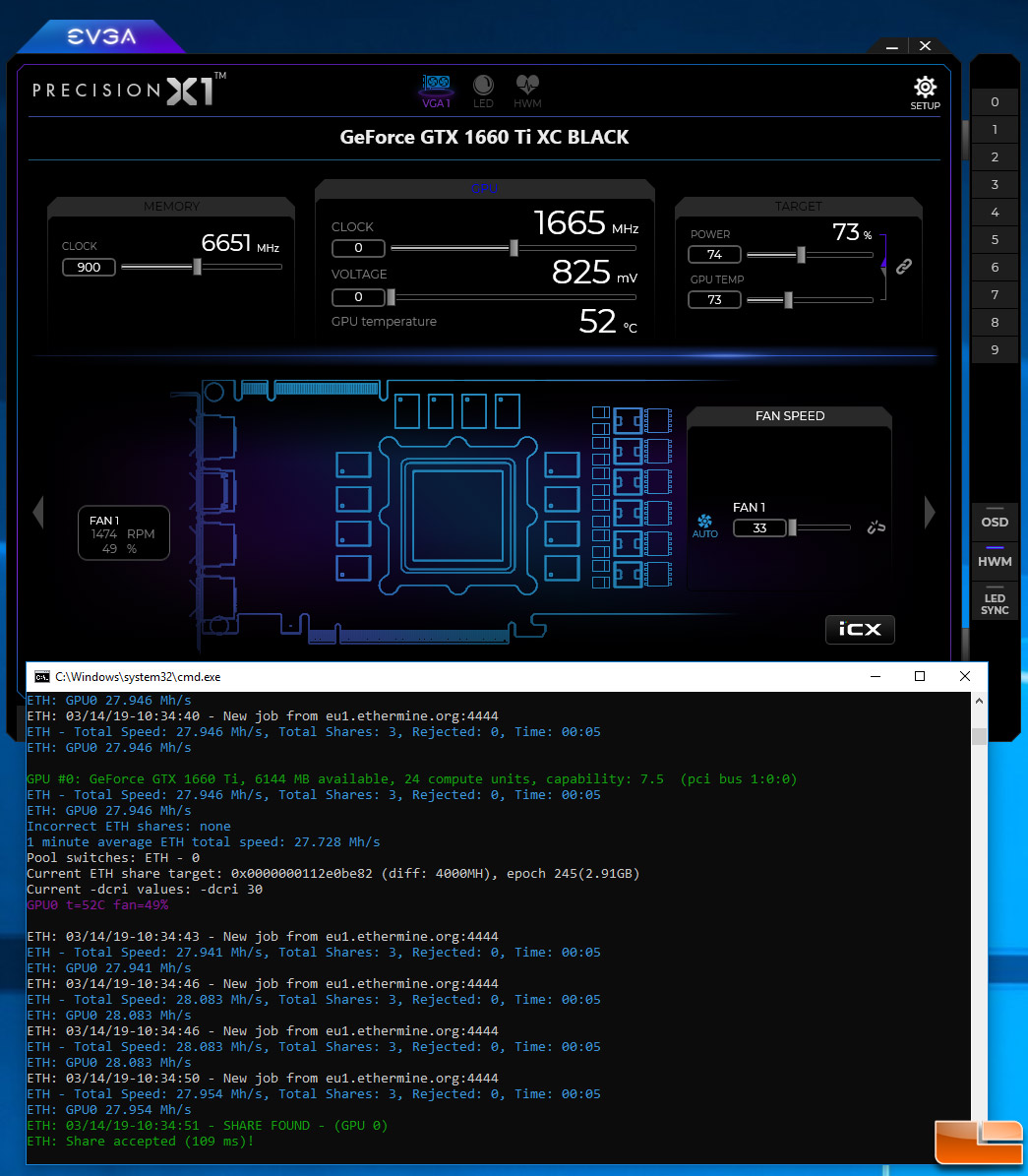Viewport: 1028px width, 1176px height.
Task: Click the 'SHARE FOUND - (GPU 0)' line
Action: (207, 1125)
